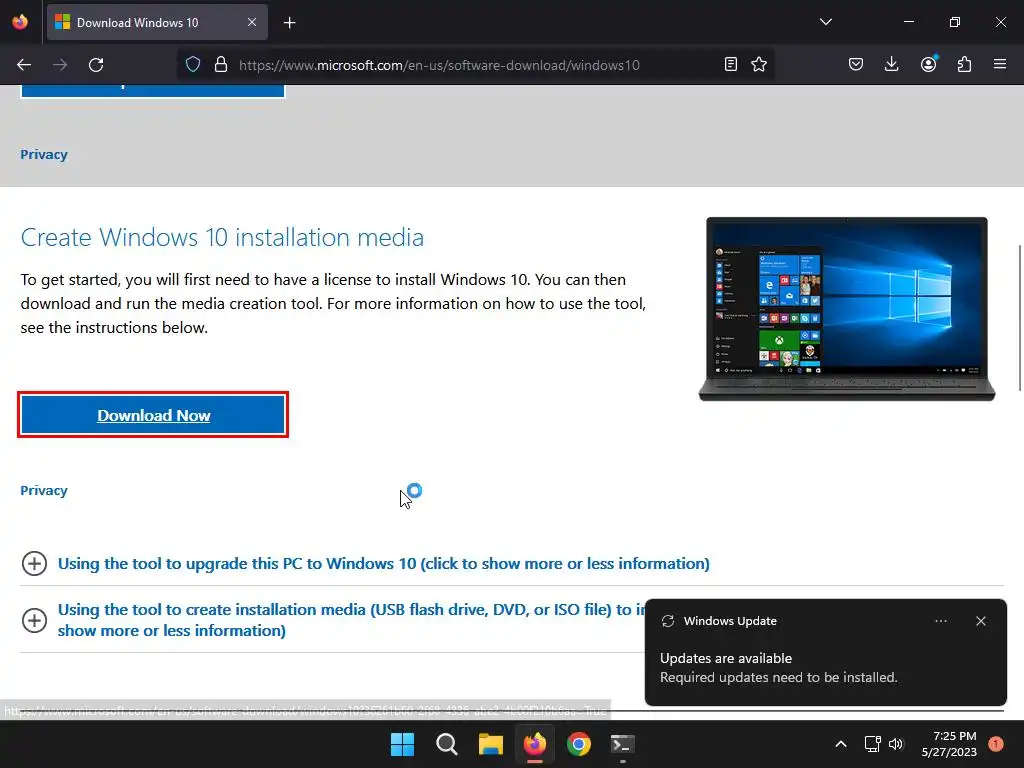1024x768 pixels.
Task: Click the address bar URL field
Action: (x=439, y=65)
